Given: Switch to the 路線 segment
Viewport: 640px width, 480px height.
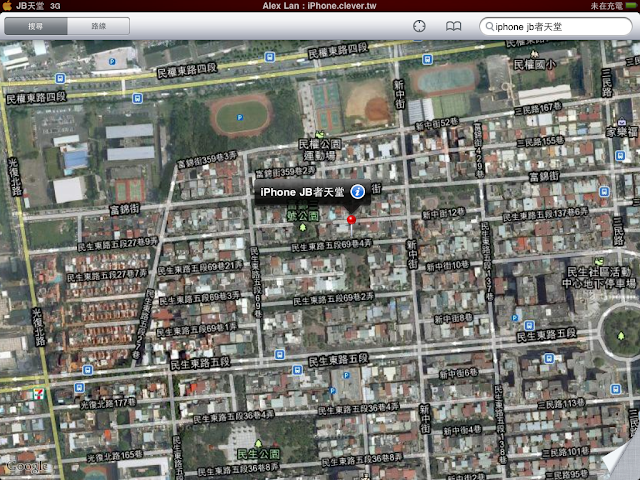Looking at the screenshot, I should point(98,26).
